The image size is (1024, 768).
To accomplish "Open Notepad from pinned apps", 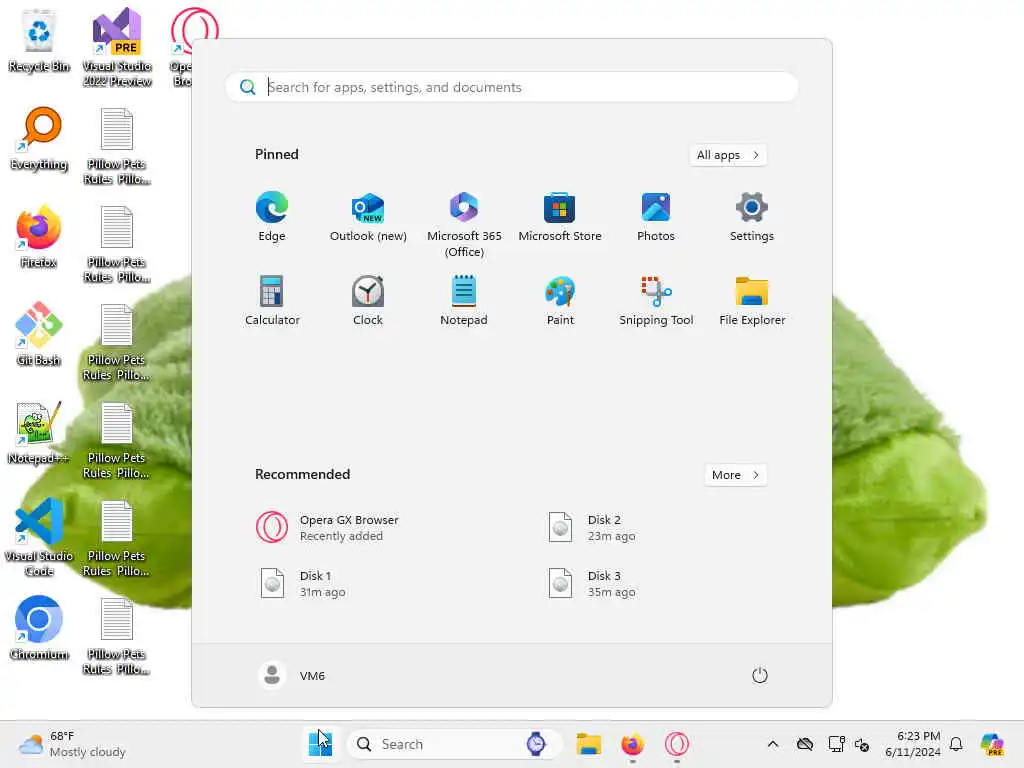I will coord(464,300).
